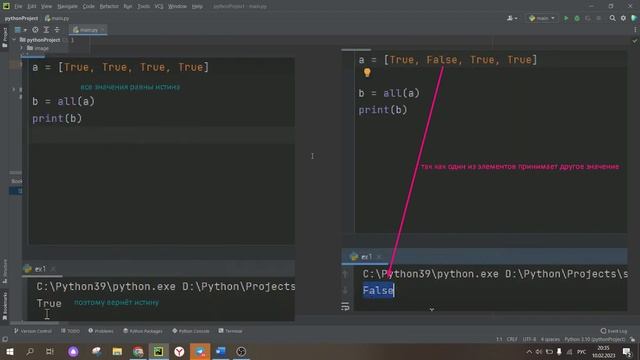Click the pythonProject breadcrumb
Viewport: 640px width, 360px height.
click(x=21, y=18)
